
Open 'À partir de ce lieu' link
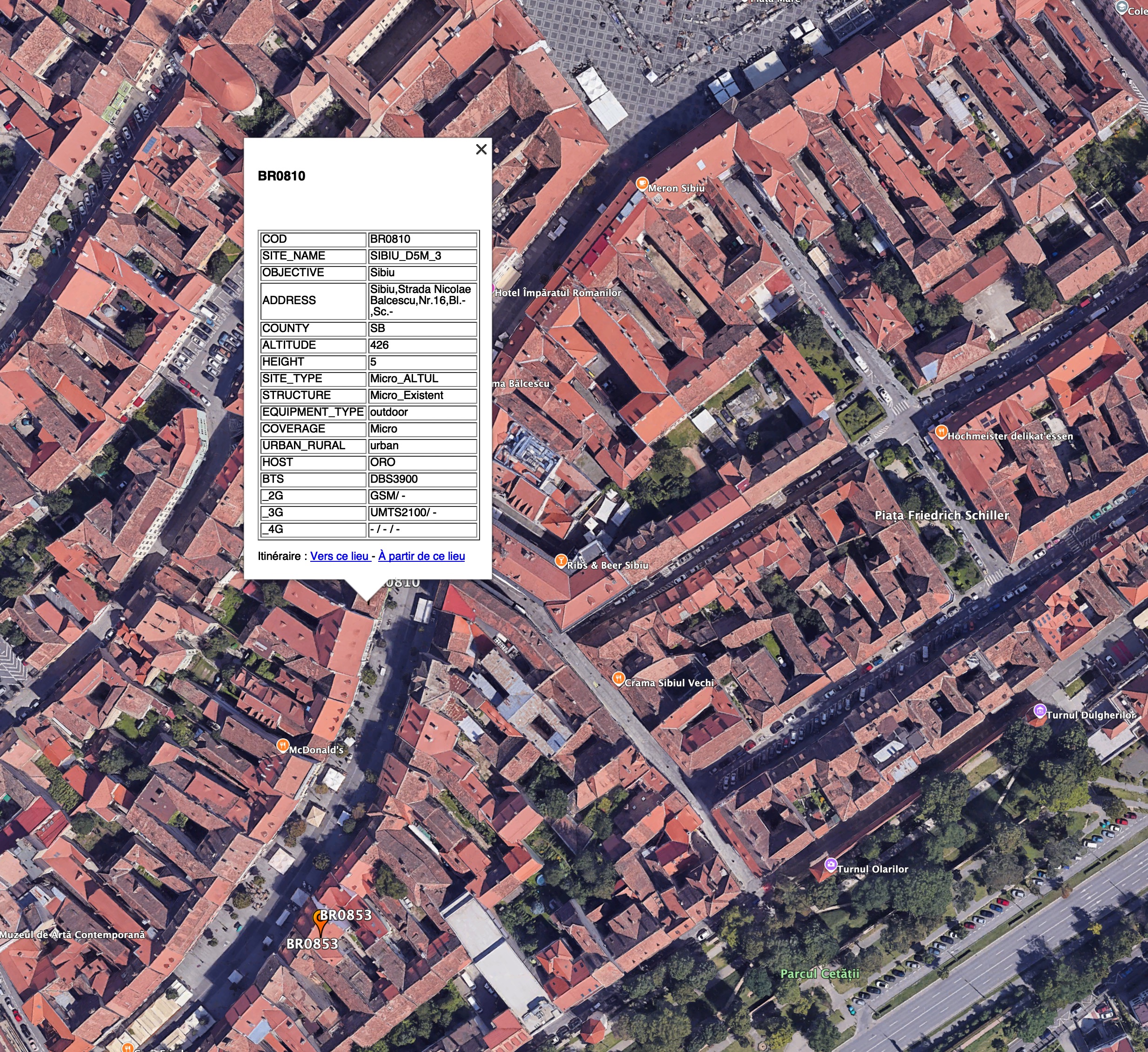(421, 556)
